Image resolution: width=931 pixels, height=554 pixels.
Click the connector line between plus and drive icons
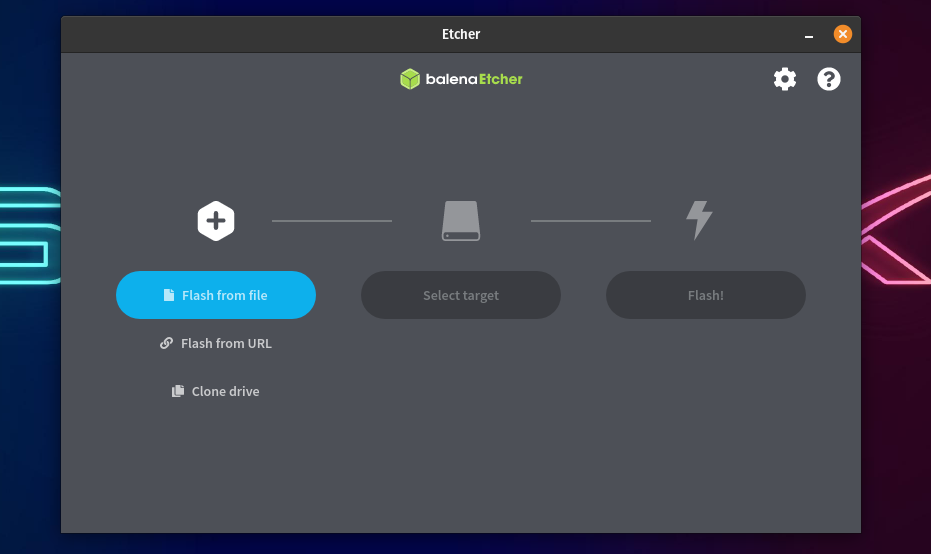[332, 221]
